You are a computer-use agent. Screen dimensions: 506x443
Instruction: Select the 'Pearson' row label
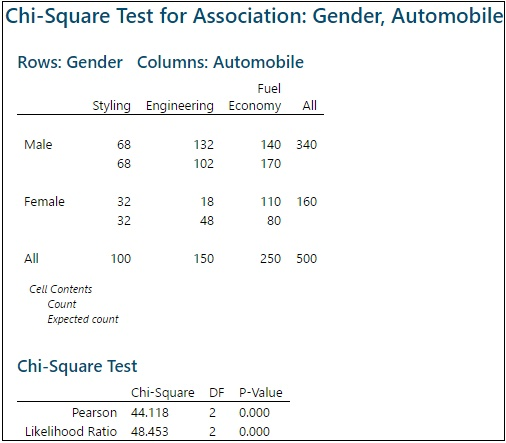95,413
